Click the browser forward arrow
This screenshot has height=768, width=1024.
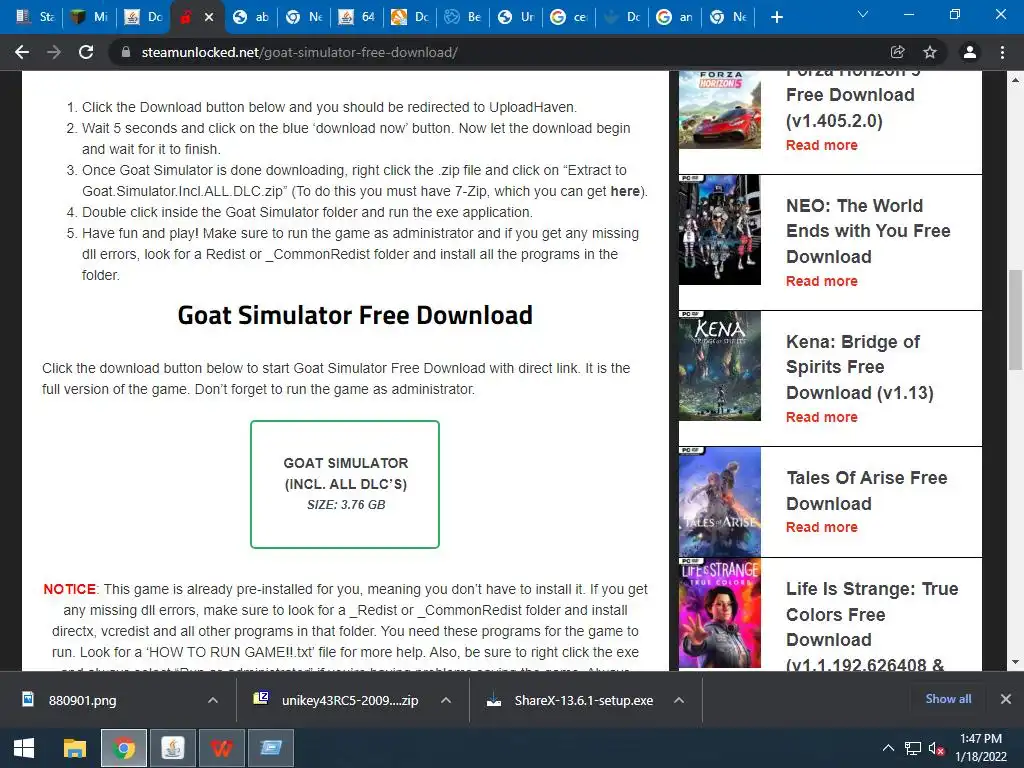tap(54, 52)
